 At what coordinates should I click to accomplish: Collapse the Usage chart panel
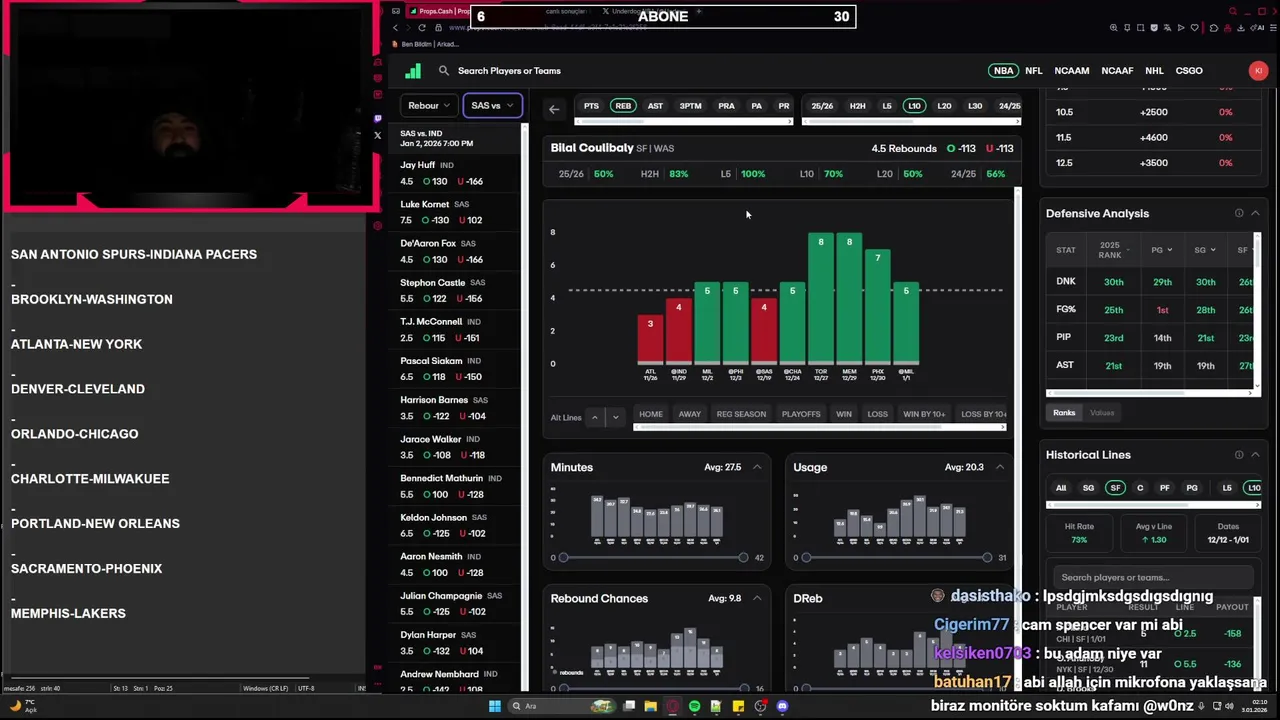(x=999, y=467)
